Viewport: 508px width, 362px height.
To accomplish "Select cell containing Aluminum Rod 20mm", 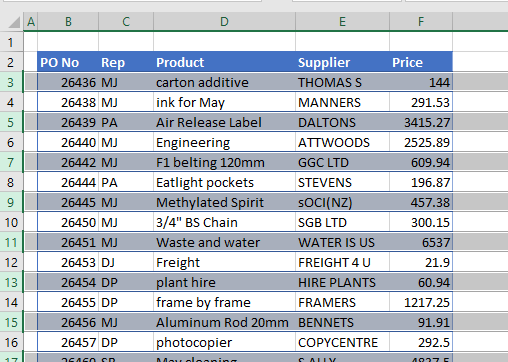I will point(224,322).
